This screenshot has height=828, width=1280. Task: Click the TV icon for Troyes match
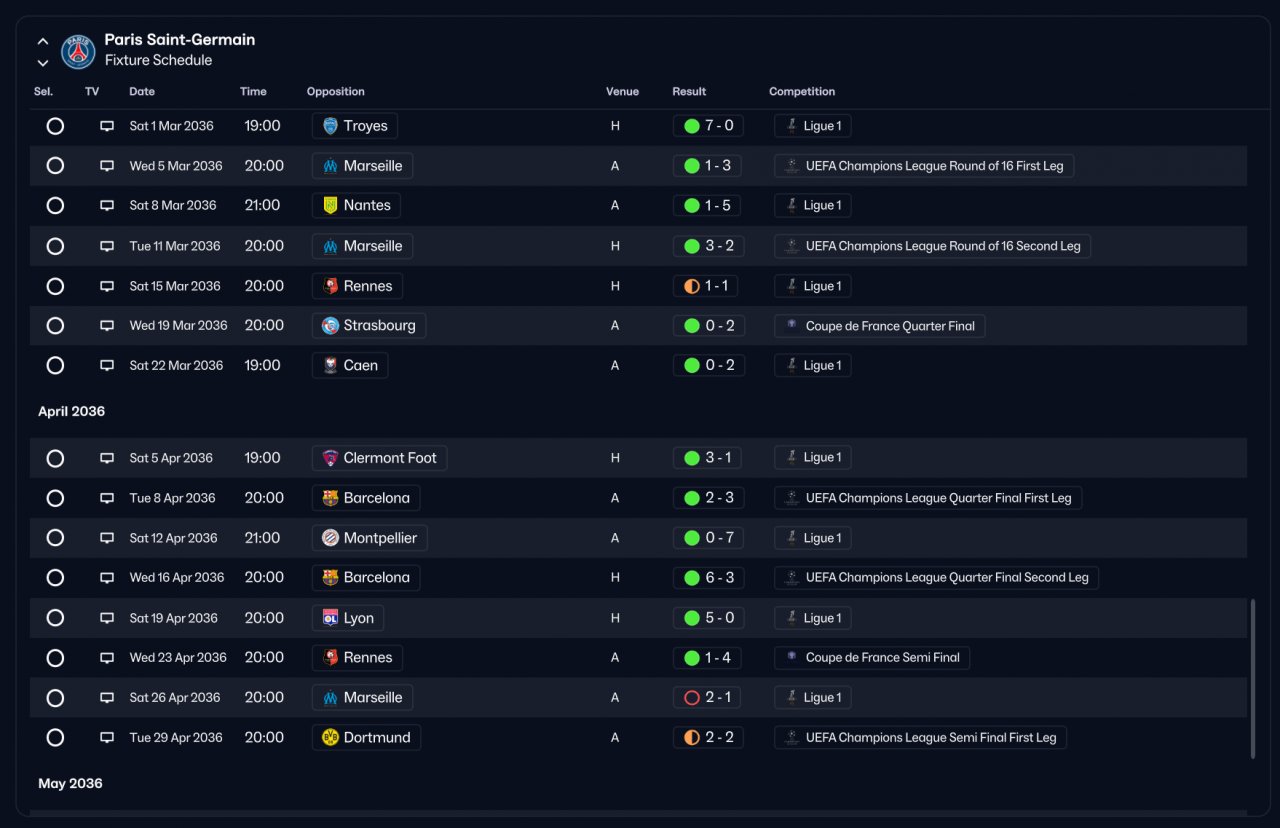tap(107, 126)
